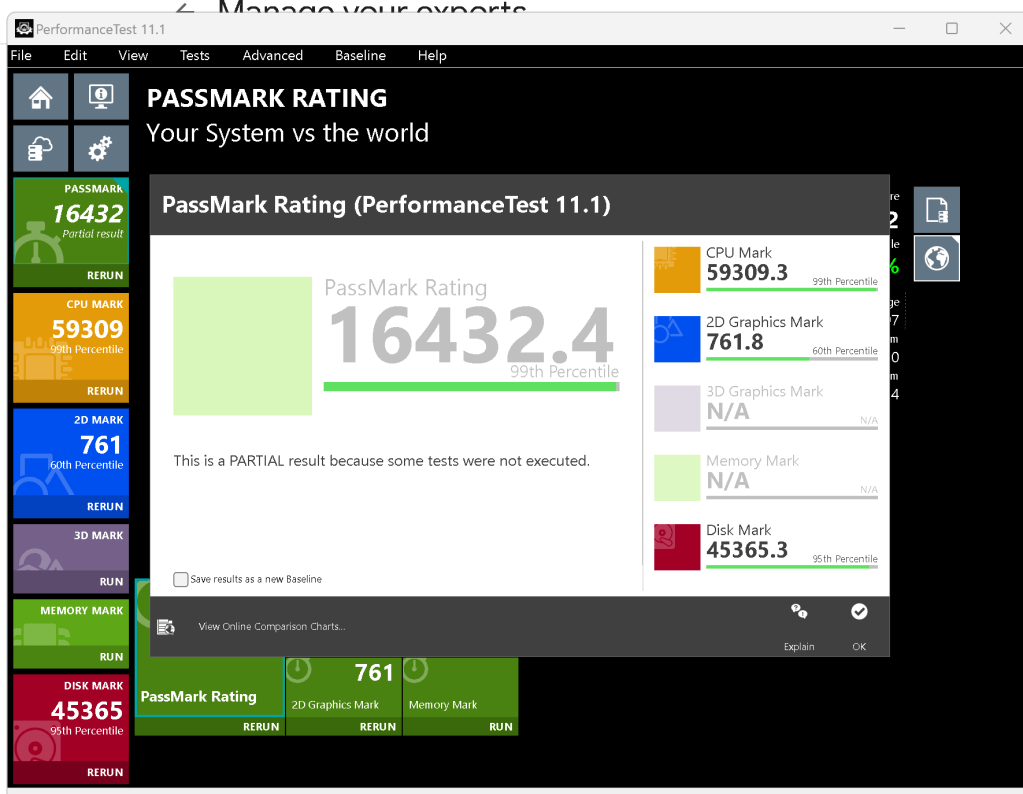Screen dimensions: 1023x794
Task: Tick Save results as a new Baseline
Action: [181, 579]
